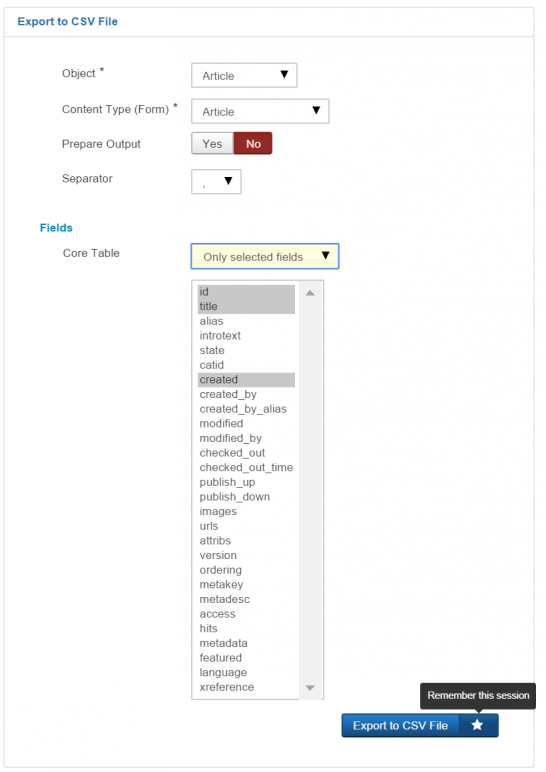Select the alias field in list
Screen dimensions: 546x772
pos(246,321)
